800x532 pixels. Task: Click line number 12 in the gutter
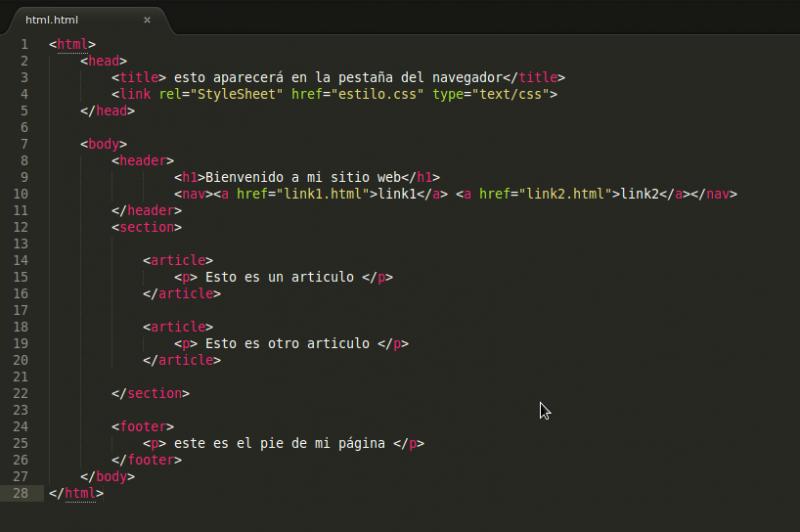pyautogui.click(x=20, y=227)
